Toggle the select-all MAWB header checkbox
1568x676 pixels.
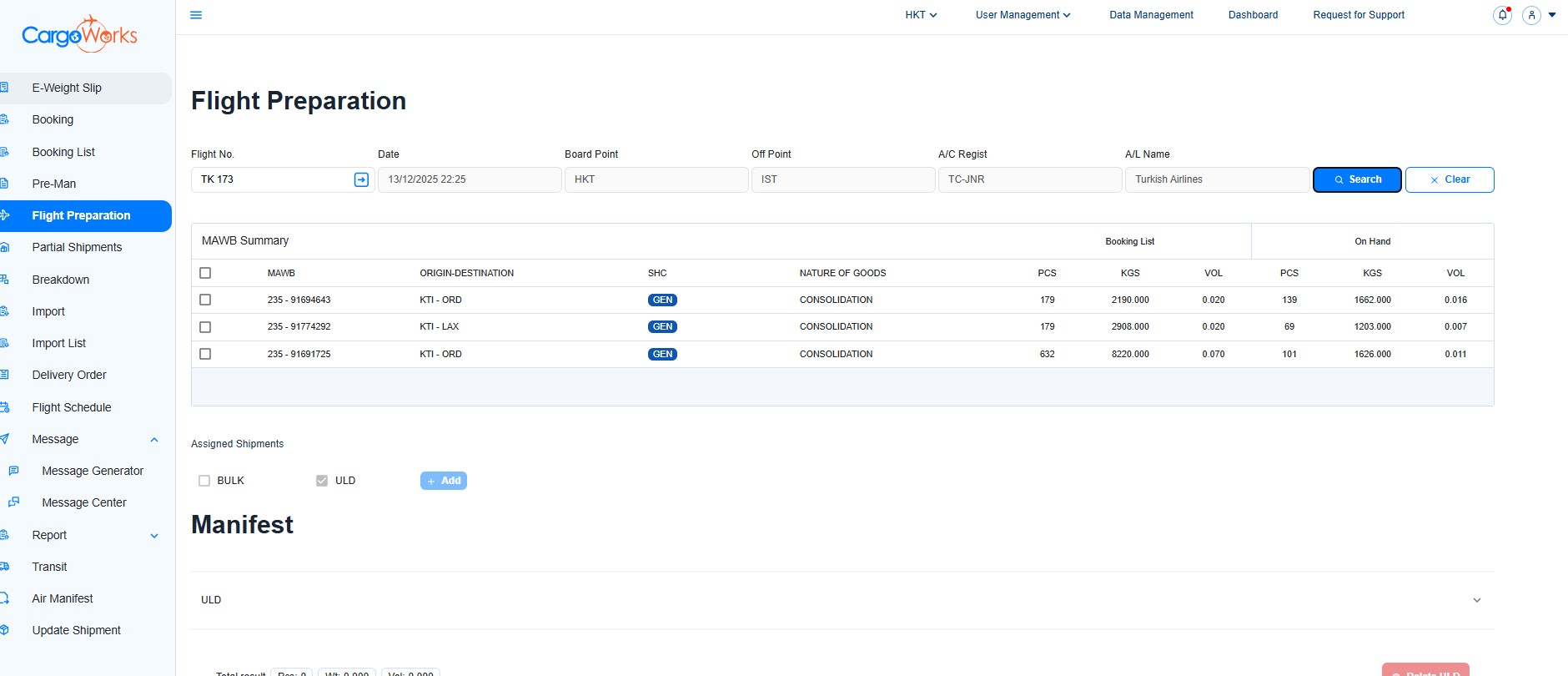(205, 273)
